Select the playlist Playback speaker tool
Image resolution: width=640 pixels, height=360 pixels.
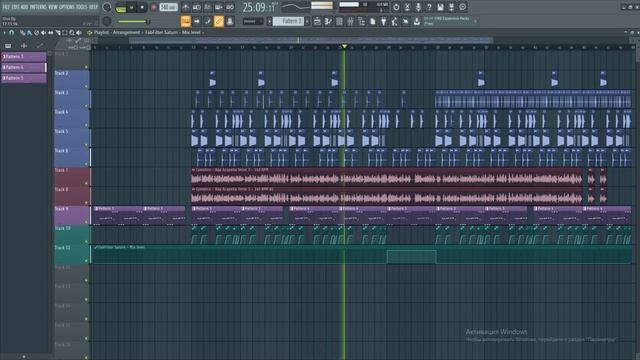pyautogui.click(x=79, y=33)
